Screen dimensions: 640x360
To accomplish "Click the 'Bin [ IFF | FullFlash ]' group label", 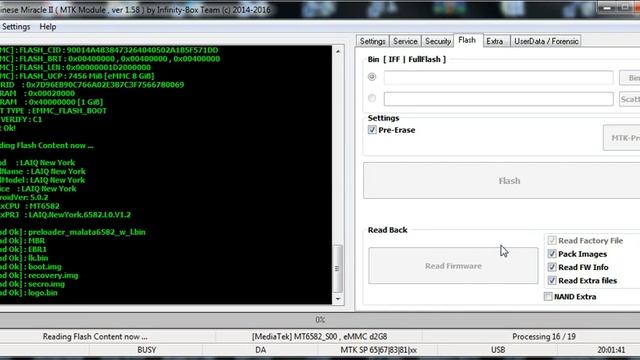I will coord(407,60).
